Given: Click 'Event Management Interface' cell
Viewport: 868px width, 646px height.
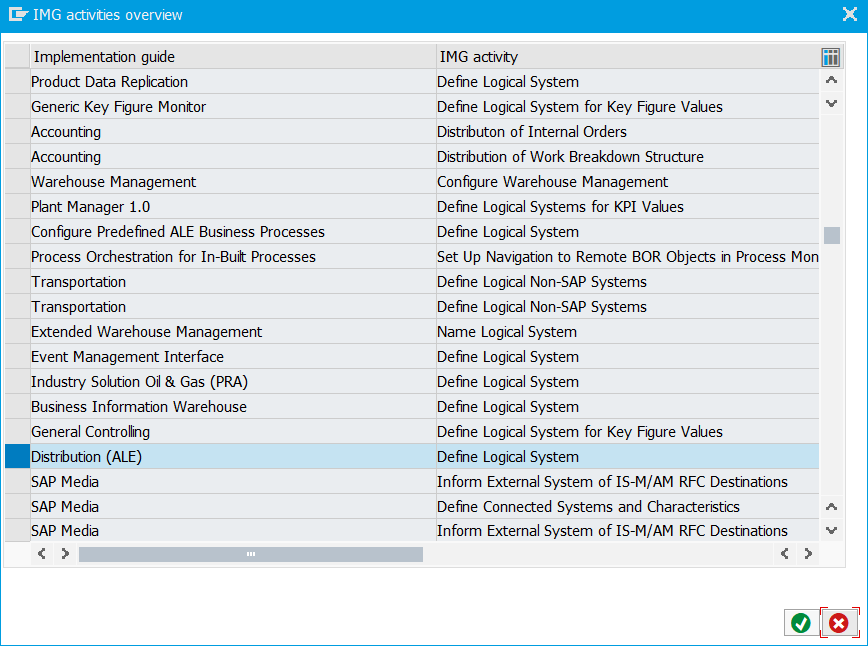Looking at the screenshot, I should [233, 356].
